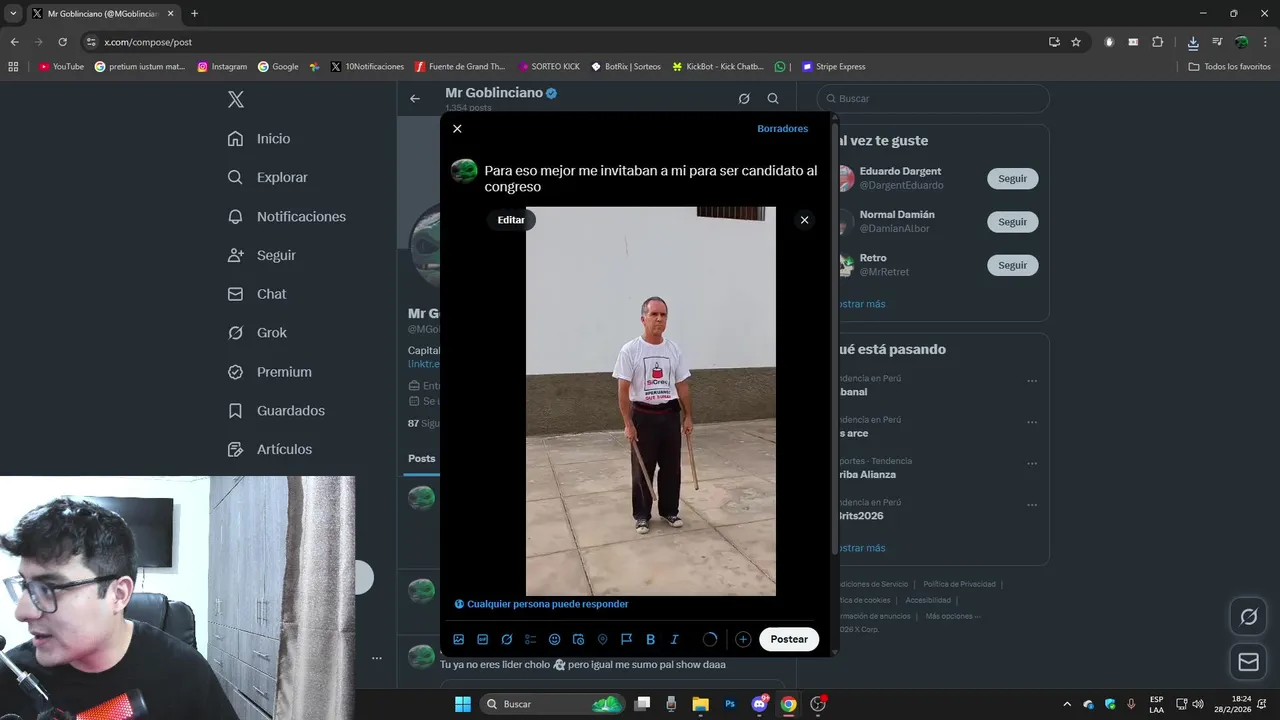Reload the page in Chrome
The height and width of the screenshot is (720, 1280).
[62, 42]
